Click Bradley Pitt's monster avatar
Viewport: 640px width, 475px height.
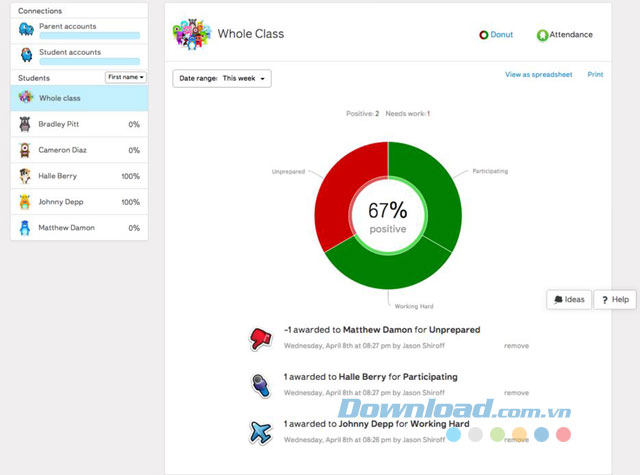coord(25,124)
